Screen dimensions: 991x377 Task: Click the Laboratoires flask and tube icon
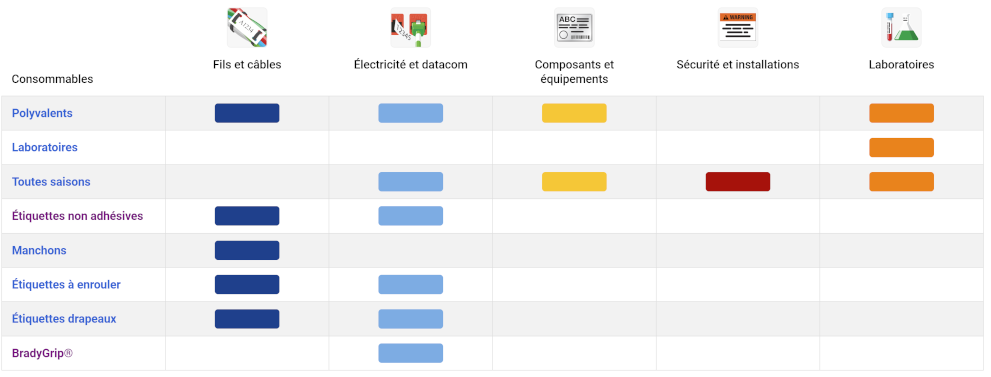click(x=901, y=27)
